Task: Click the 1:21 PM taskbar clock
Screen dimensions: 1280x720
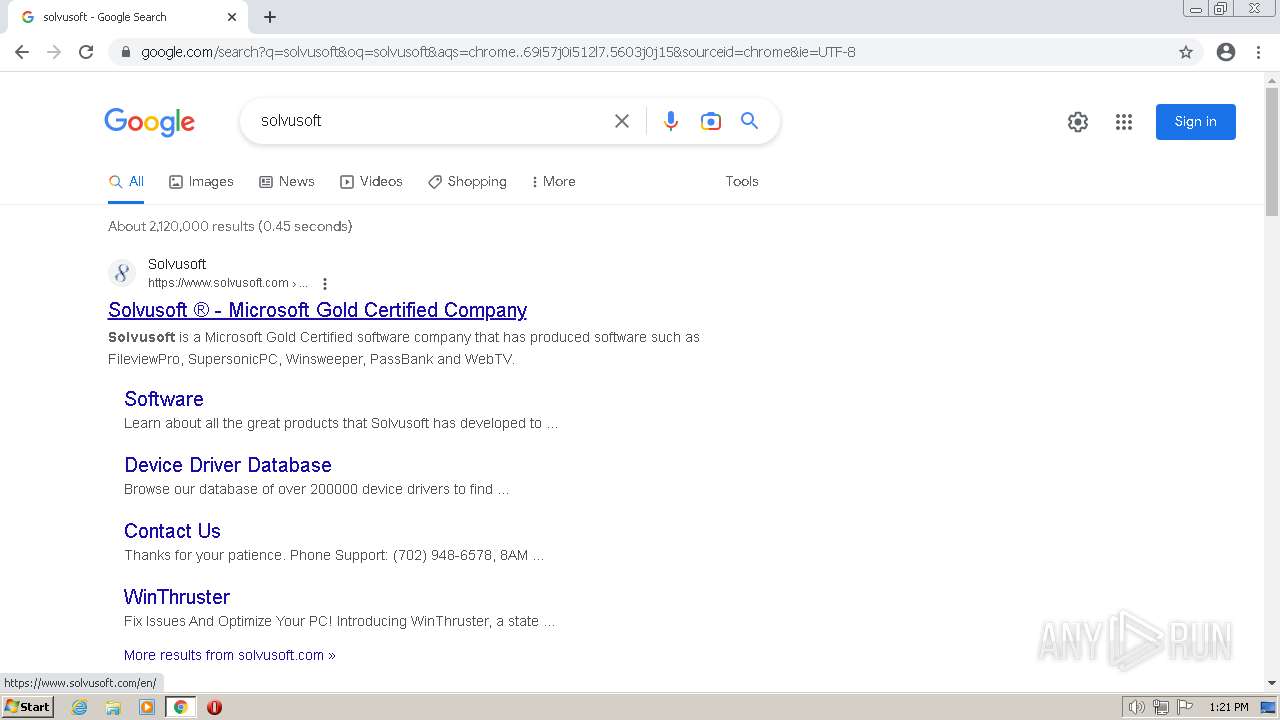Action: coord(1229,707)
